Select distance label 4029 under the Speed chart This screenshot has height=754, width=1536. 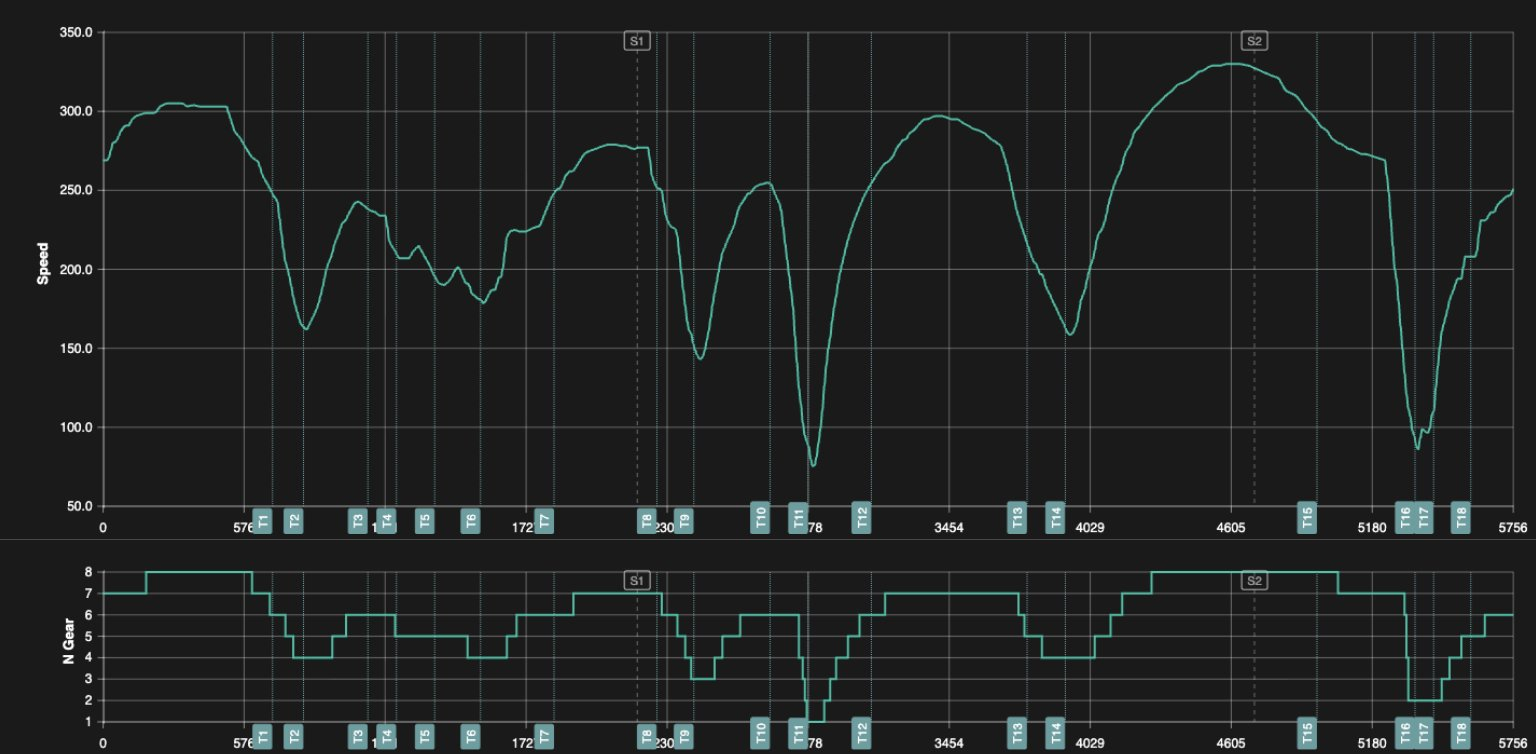click(x=1089, y=527)
